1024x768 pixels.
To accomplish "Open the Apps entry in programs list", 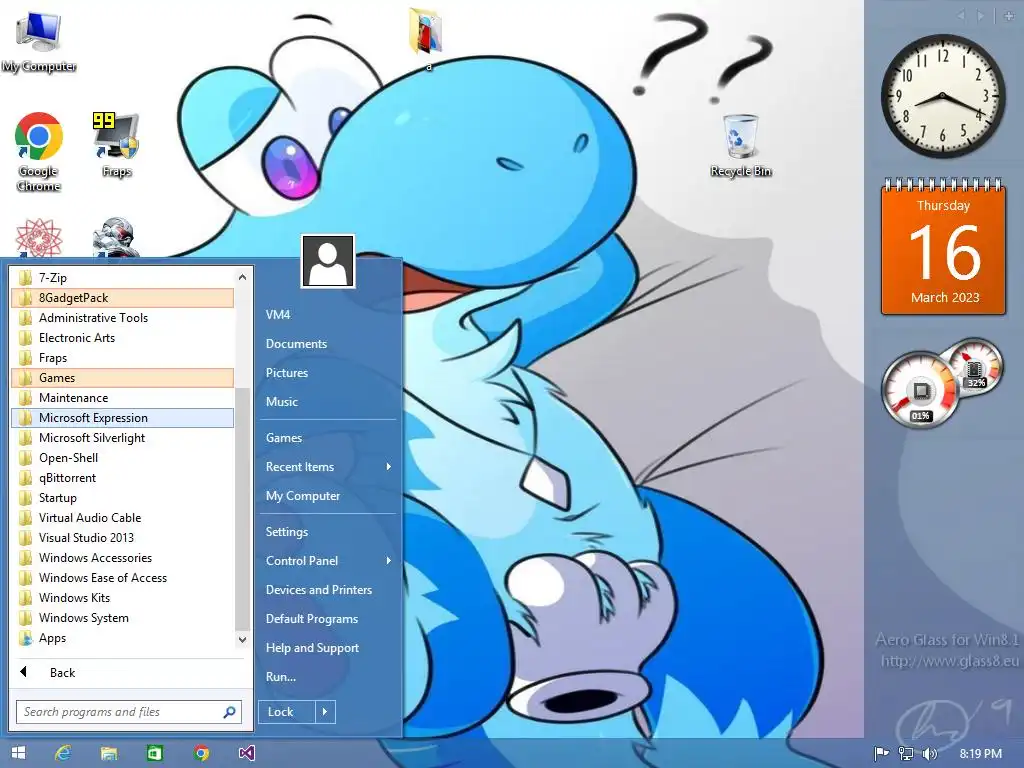I will tap(122, 638).
